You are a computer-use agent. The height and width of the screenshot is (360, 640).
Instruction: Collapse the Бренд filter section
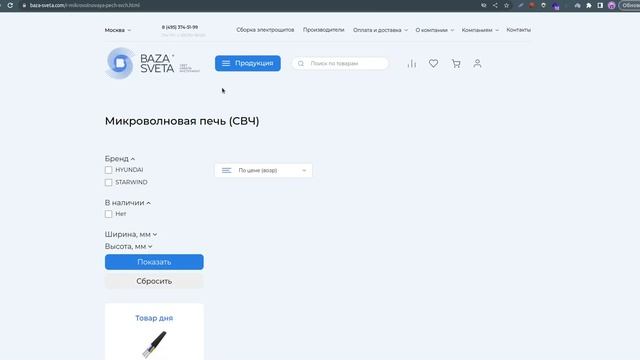[x=120, y=158]
